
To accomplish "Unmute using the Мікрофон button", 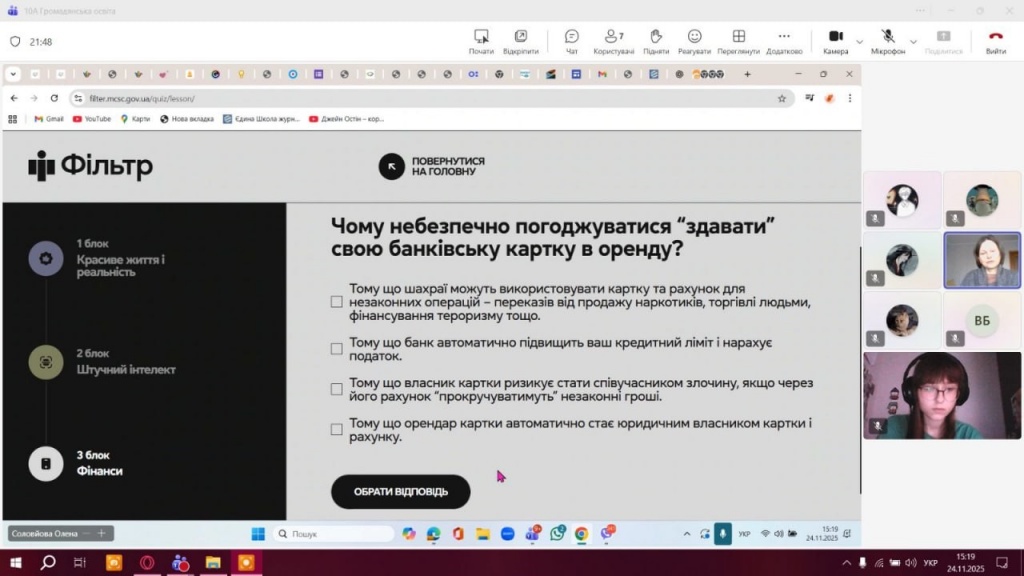I will pyautogui.click(x=887, y=41).
